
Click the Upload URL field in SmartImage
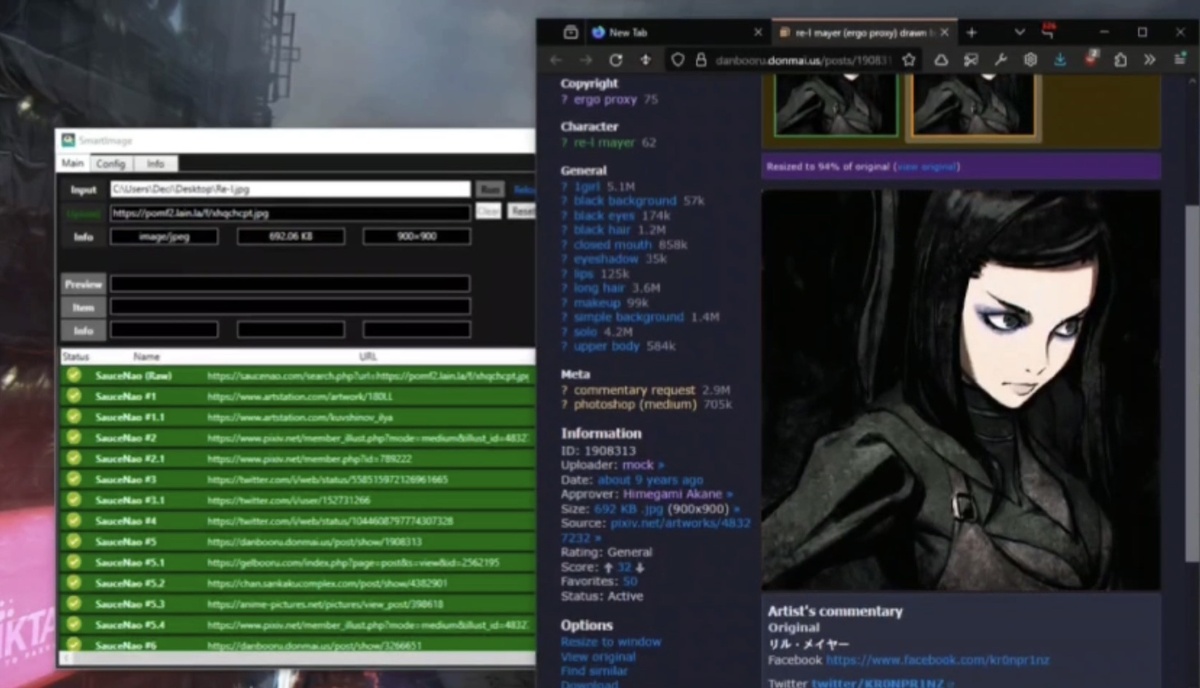(290, 212)
